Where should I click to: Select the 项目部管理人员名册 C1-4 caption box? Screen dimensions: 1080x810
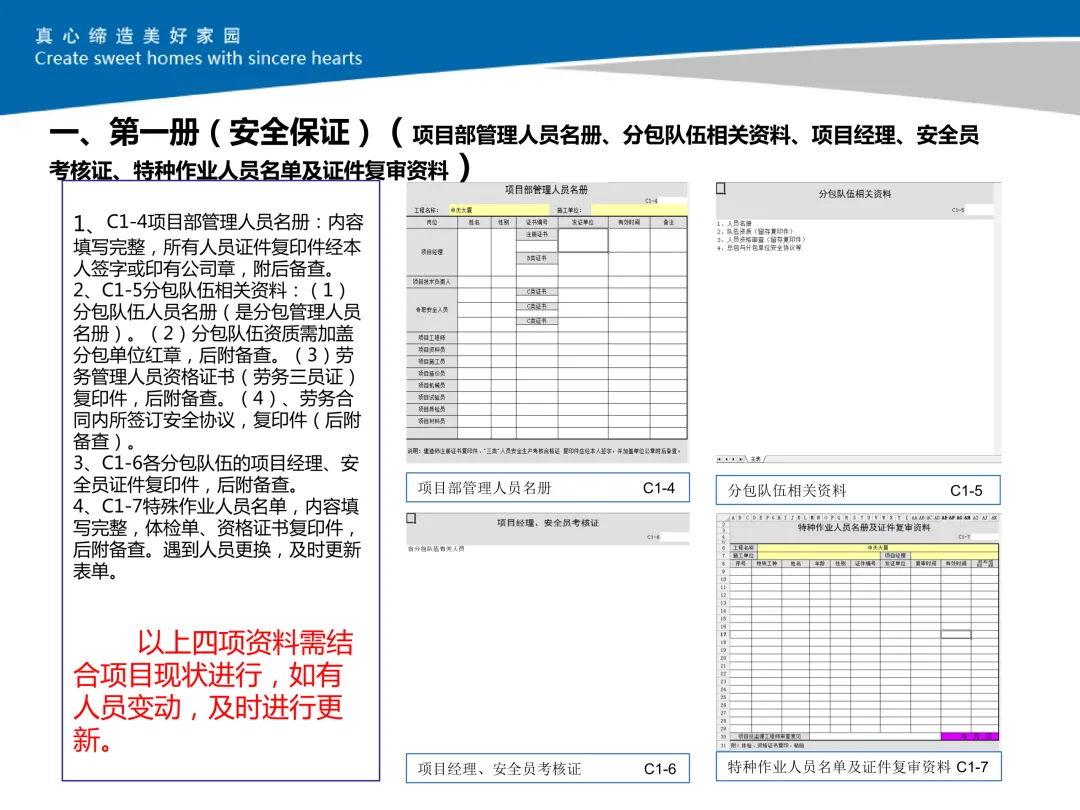(x=548, y=488)
